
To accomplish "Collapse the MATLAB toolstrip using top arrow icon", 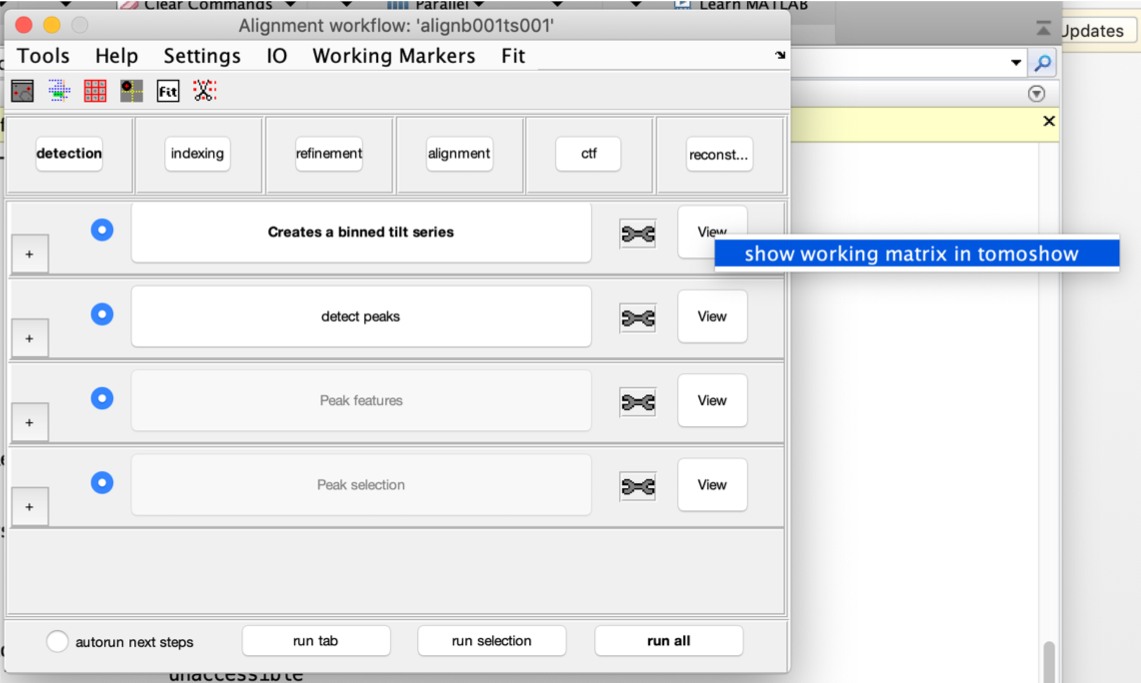I will click(1043, 29).
